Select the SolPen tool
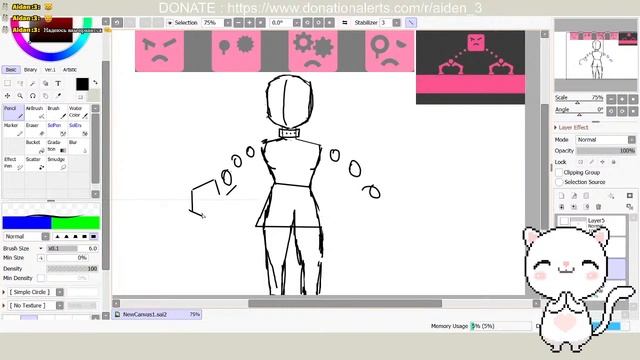The image size is (640, 360). click(56, 129)
